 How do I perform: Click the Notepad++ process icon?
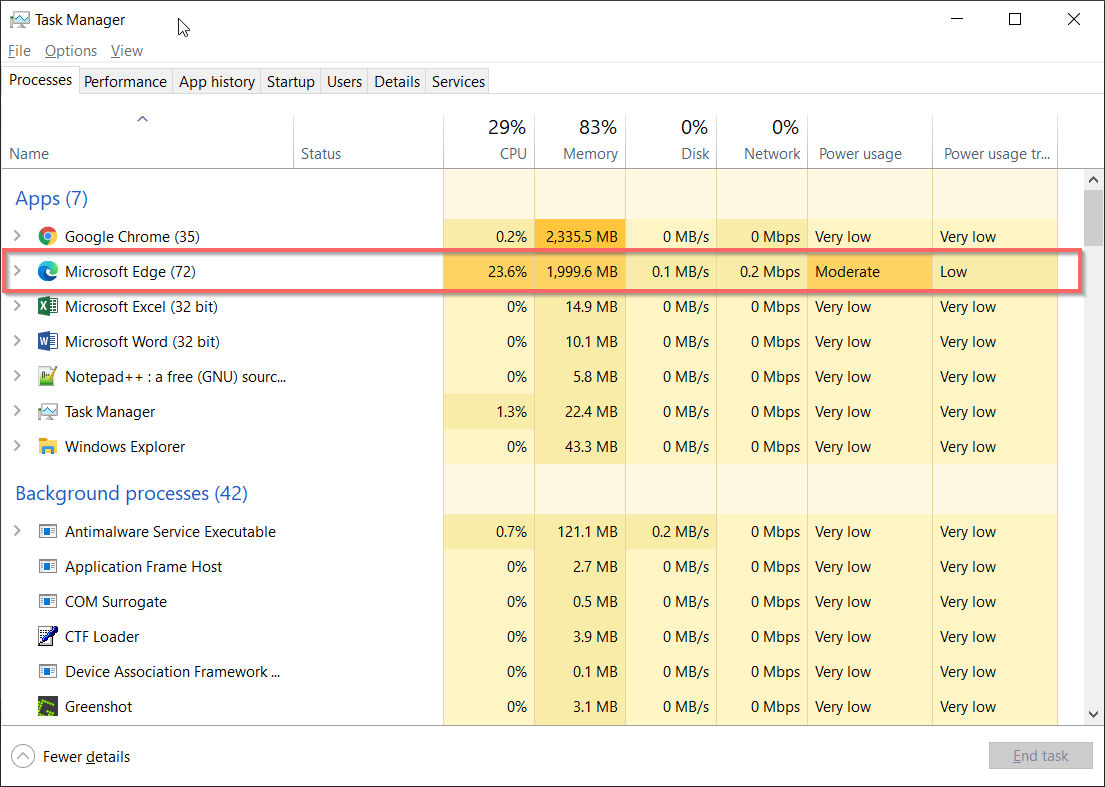[x=47, y=377]
